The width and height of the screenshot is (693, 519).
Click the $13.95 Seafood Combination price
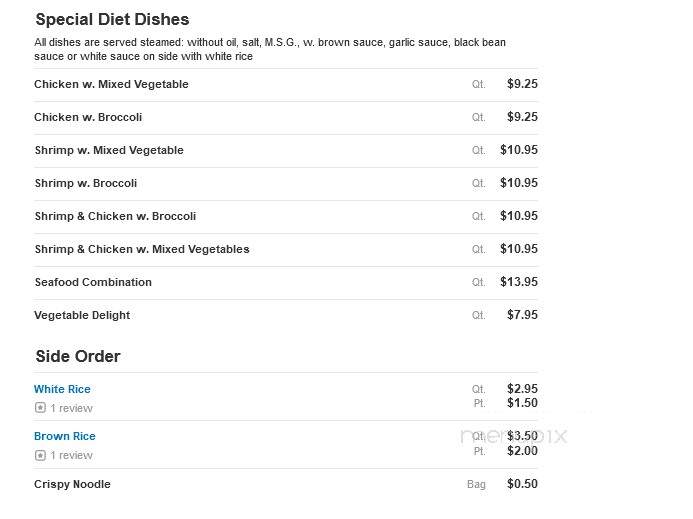pyautogui.click(x=519, y=282)
